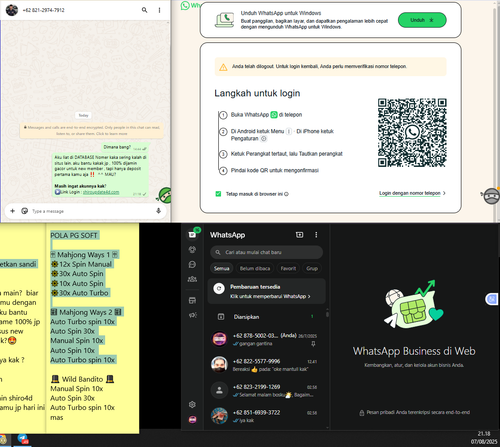Open the three-dot menu in the chat list header
The image size is (500, 447).
pyautogui.click(x=316, y=235)
